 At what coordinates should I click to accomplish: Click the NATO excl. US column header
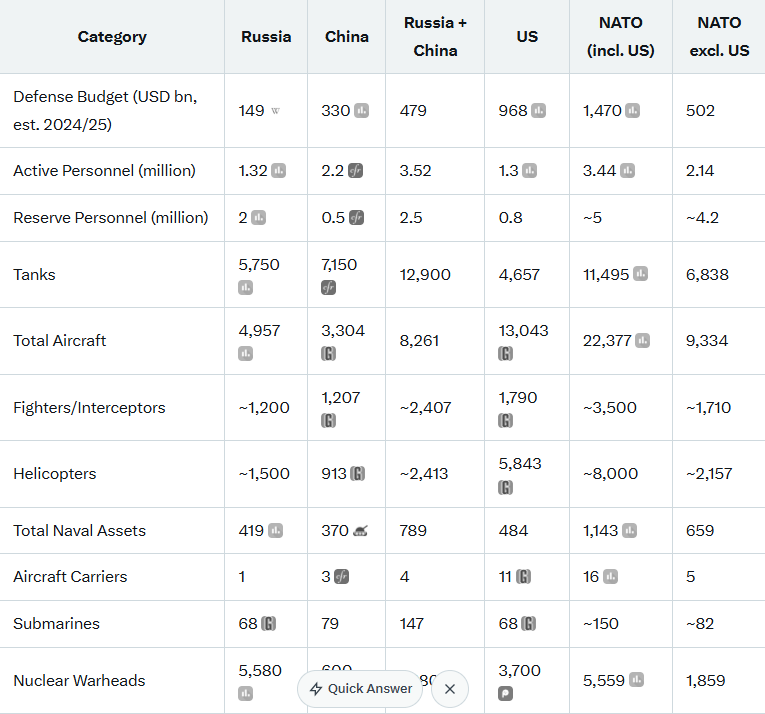pyautogui.click(x=719, y=37)
